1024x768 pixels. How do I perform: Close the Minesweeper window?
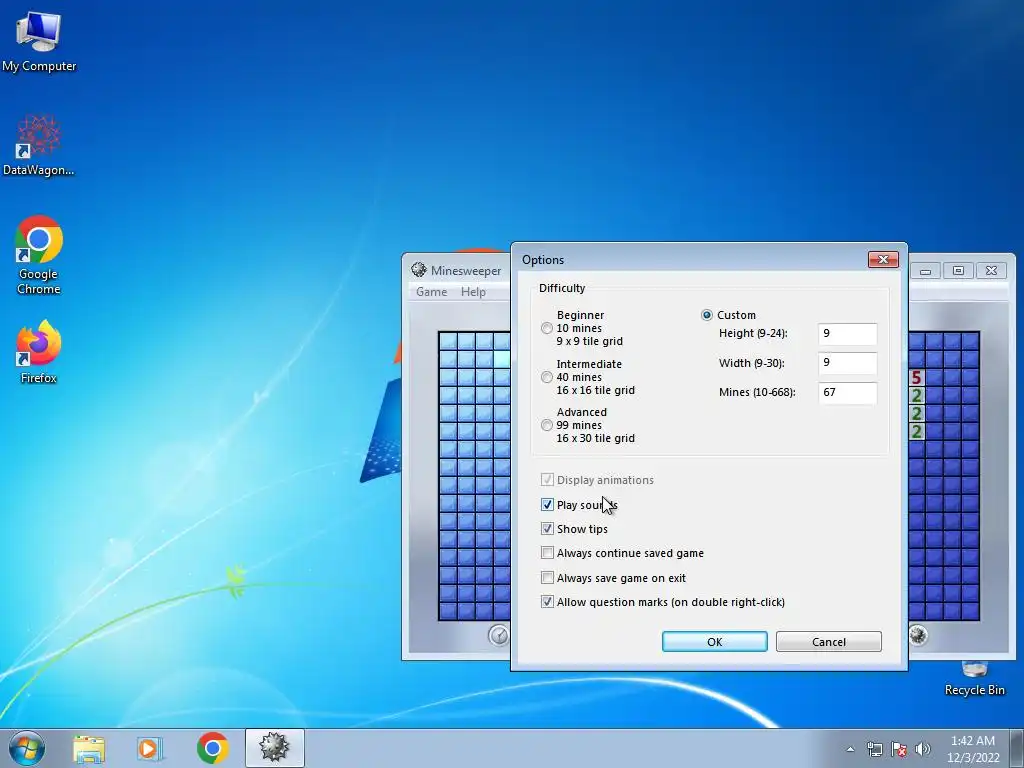(x=991, y=270)
